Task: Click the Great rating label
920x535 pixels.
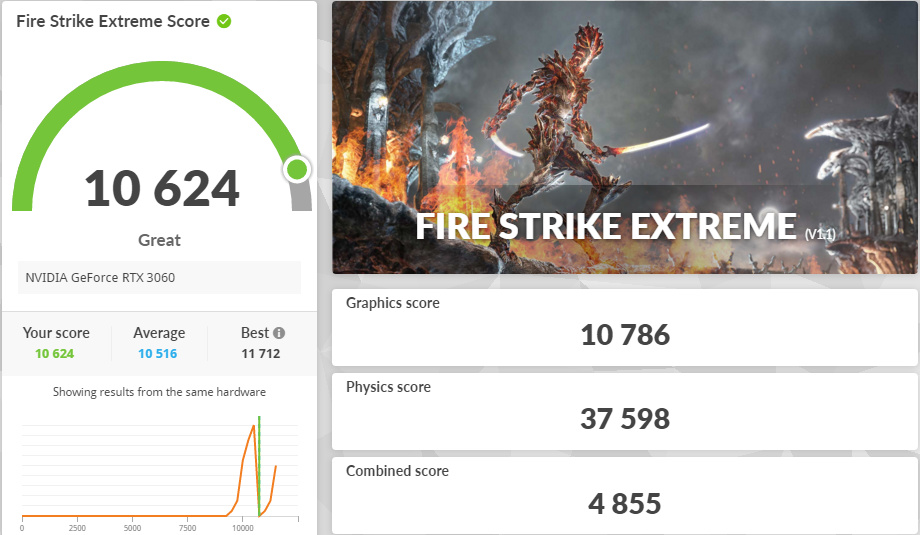Action: pyautogui.click(x=159, y=240)
